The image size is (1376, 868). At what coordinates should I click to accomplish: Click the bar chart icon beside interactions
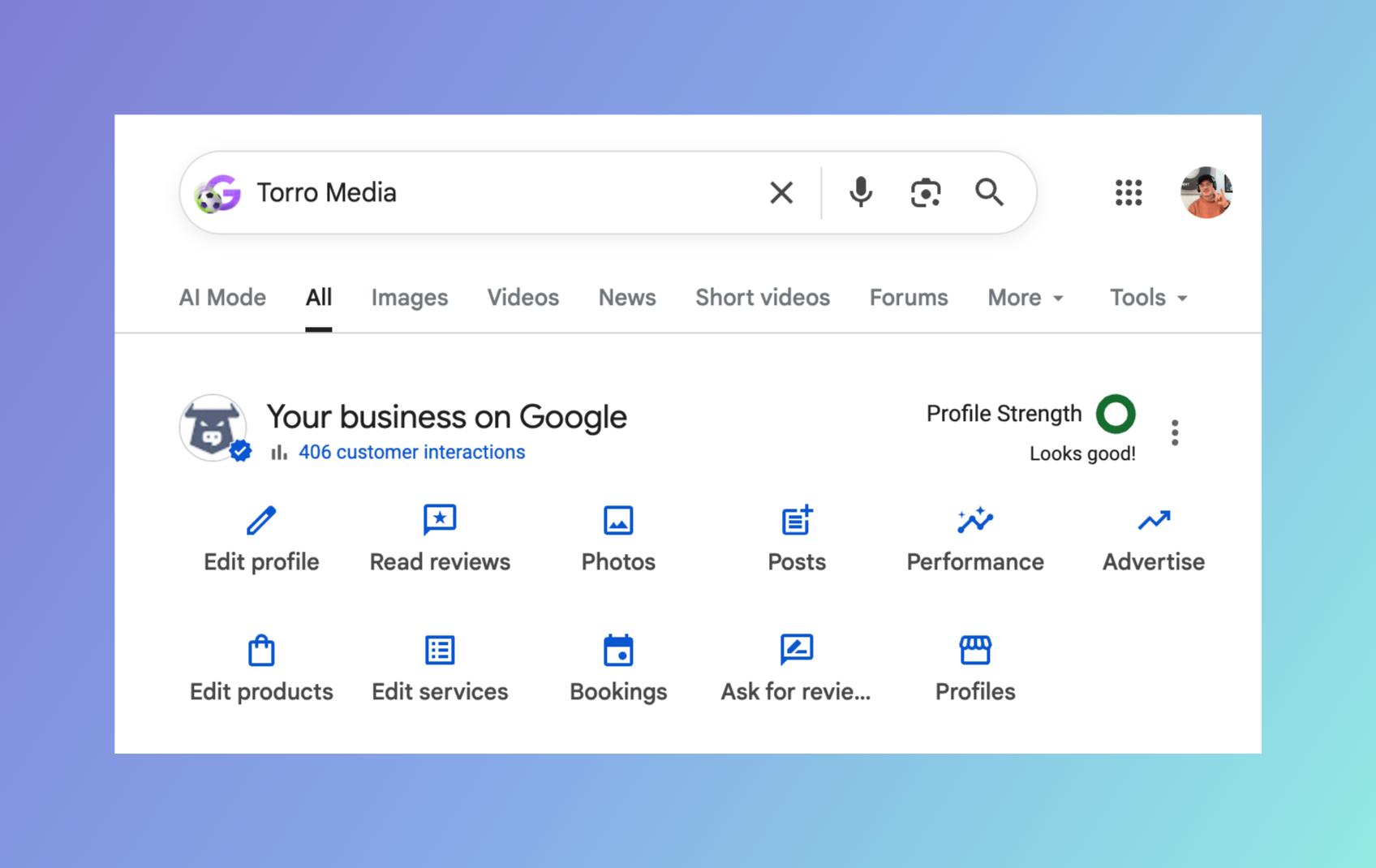[279, 453]
